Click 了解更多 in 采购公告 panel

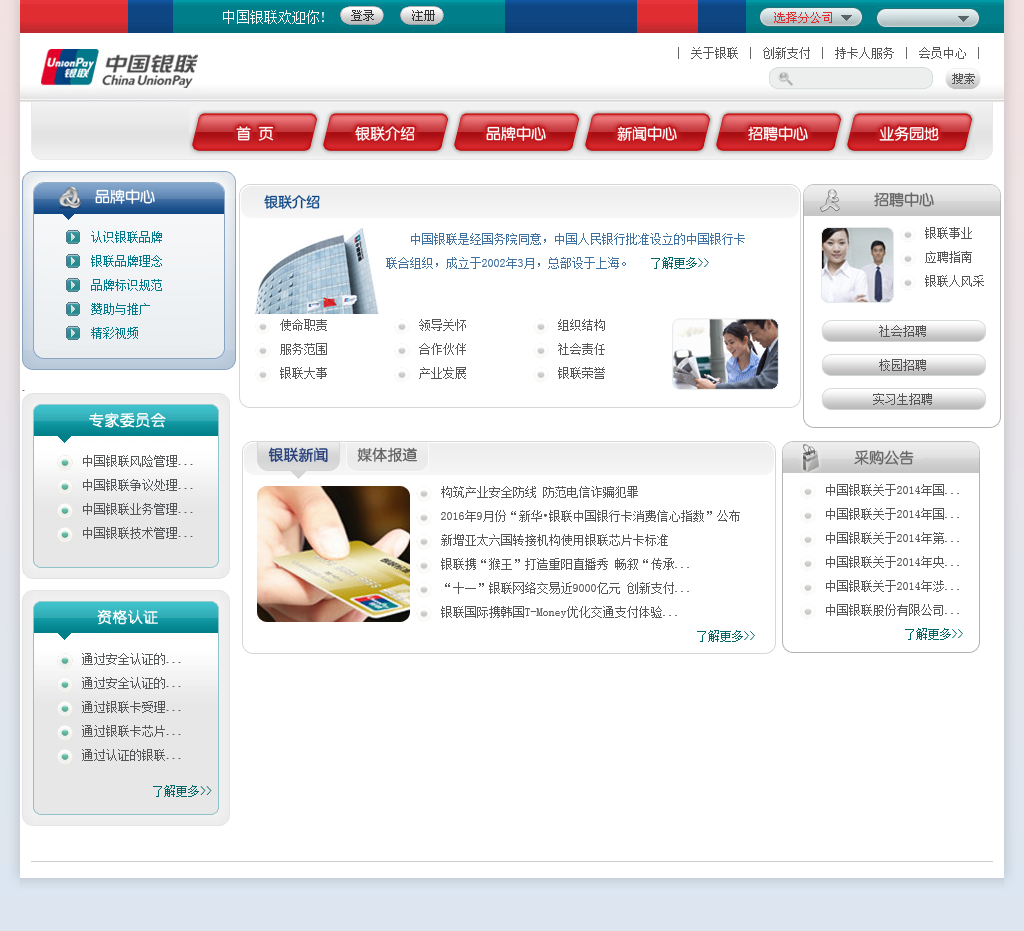click(933, 634)
